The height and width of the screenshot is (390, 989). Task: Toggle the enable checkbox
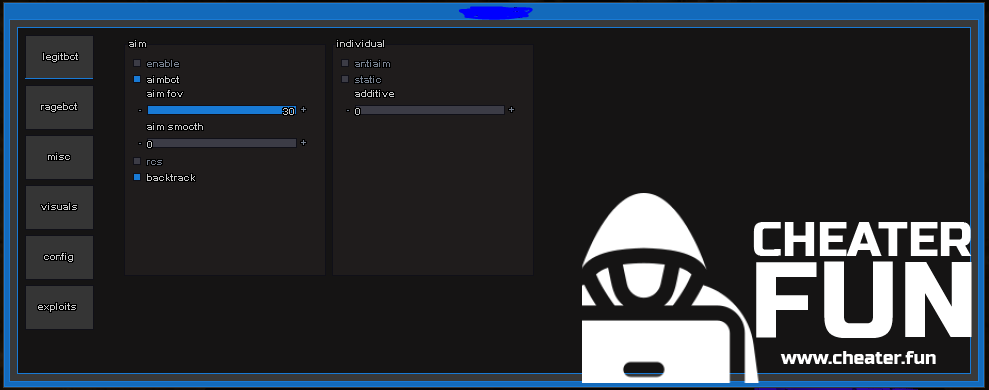[137, 63]
